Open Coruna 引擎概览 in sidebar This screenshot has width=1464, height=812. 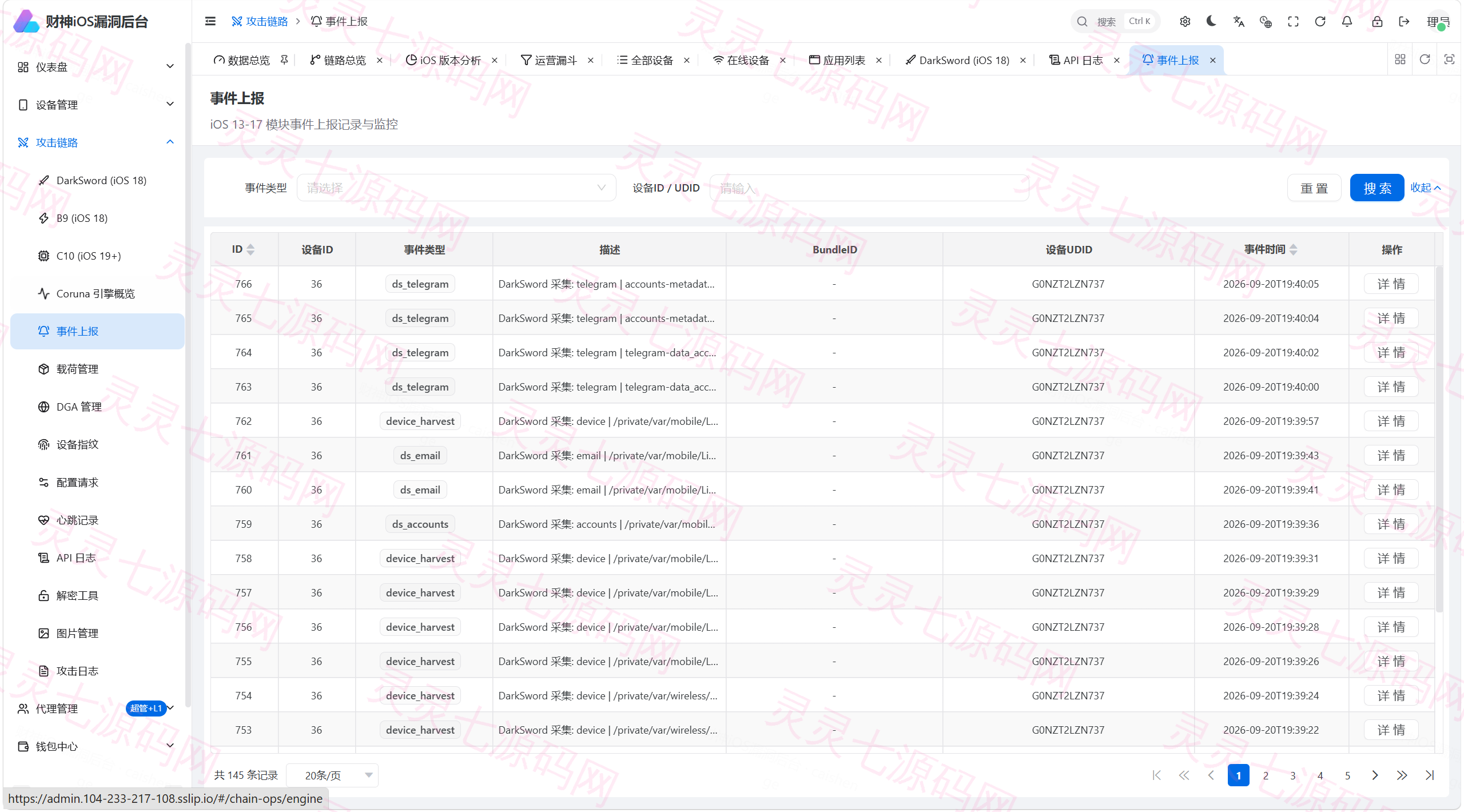(x=97, y=293)
